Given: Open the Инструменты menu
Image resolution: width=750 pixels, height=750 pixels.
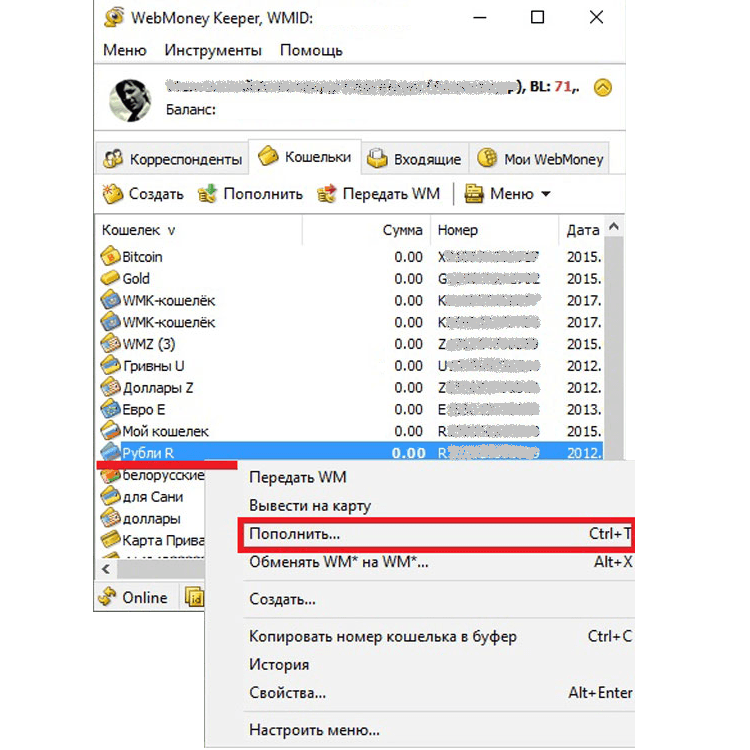Looking at the screenshot, I should coord(213,50).
